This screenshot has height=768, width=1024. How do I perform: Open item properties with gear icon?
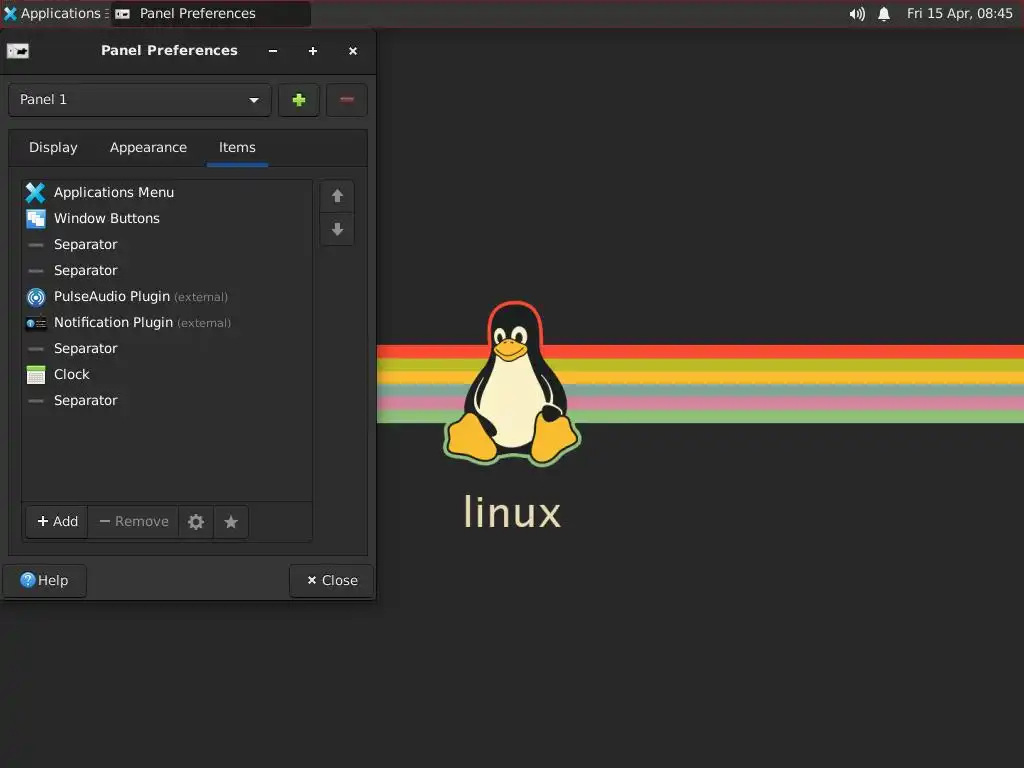196,522
